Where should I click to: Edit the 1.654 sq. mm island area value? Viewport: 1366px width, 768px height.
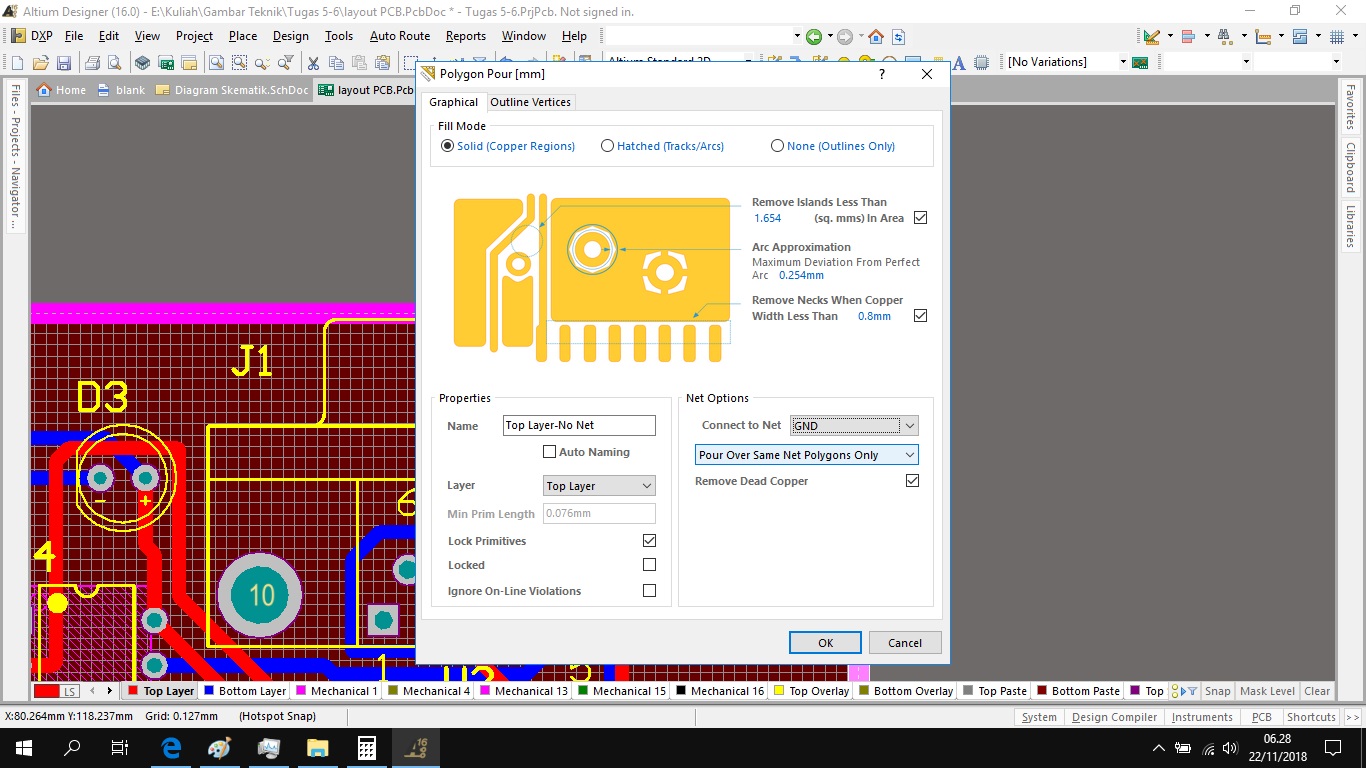768,218
